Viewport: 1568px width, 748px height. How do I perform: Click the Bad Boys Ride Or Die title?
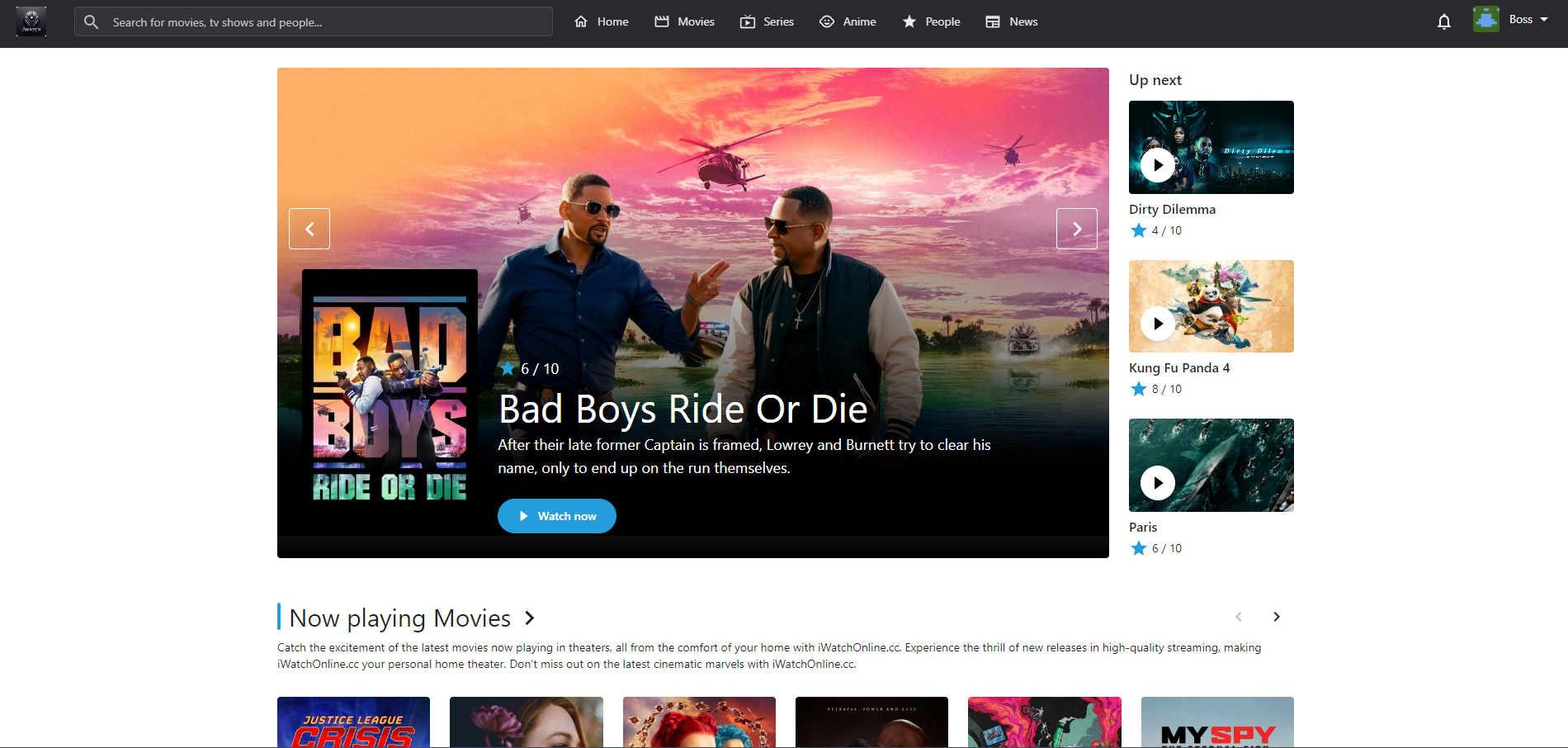(683, 410)
